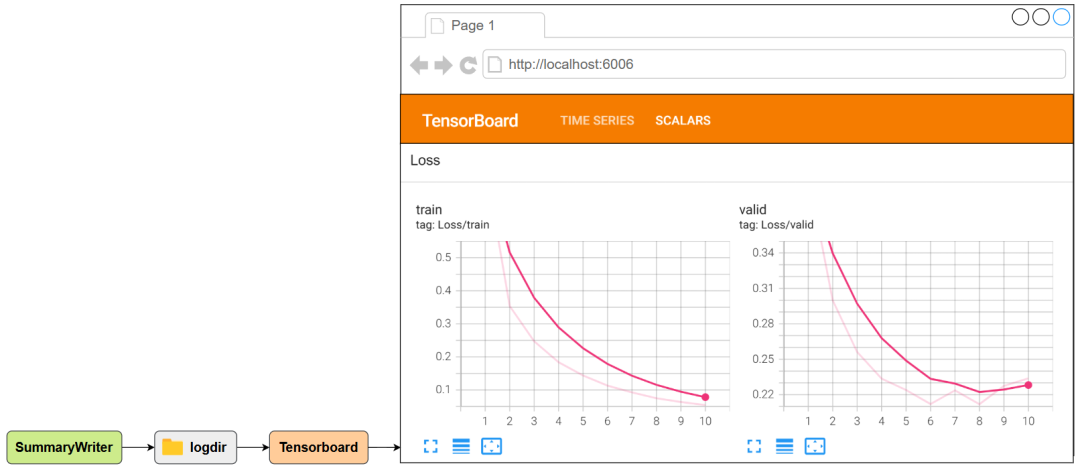Click the blue-outlined window circle button

click(x=1061, y=17)
